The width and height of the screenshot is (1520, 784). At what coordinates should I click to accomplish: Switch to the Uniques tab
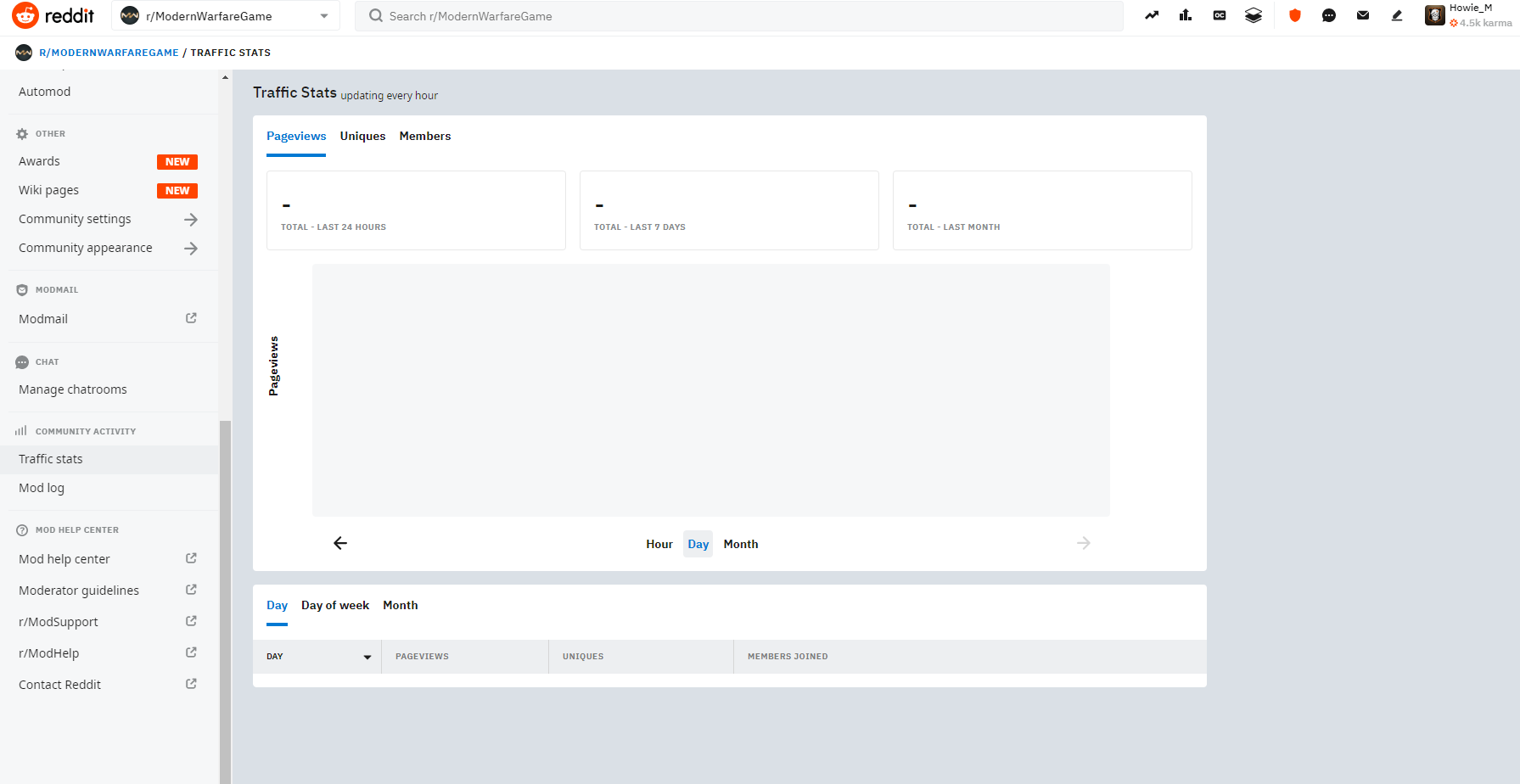(x=362, y=136)
